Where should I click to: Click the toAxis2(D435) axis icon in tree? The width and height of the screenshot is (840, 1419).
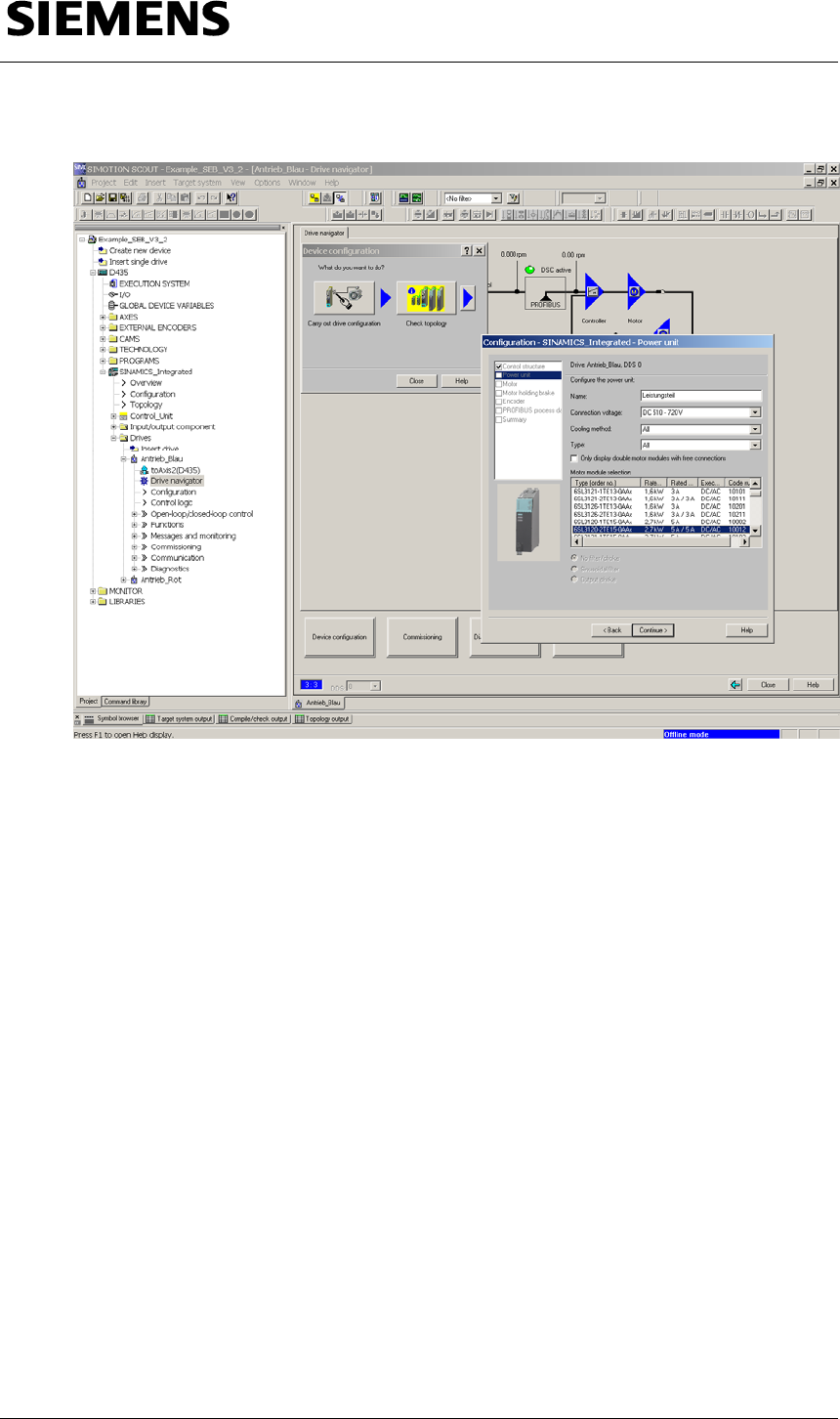point(143,470)
